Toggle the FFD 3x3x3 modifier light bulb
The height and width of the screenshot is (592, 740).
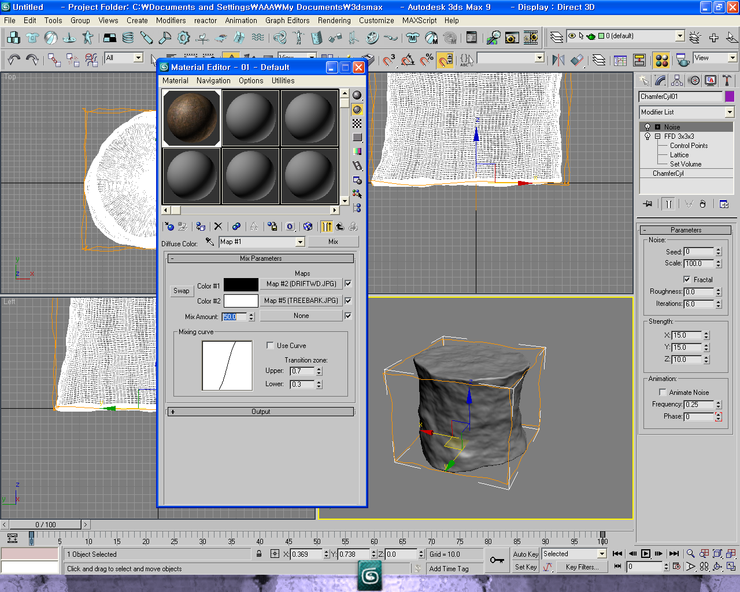pos(648,136)
